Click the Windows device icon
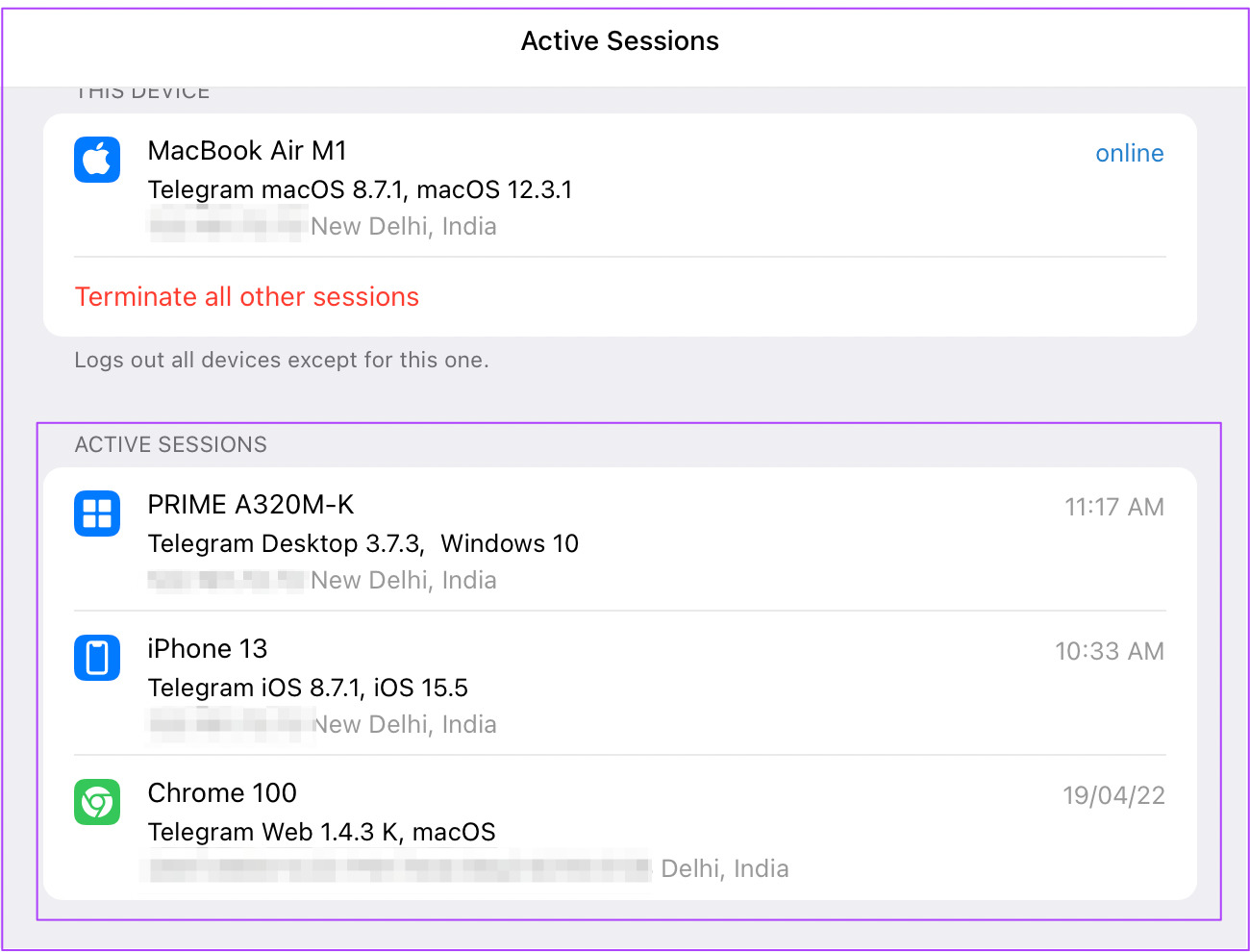Image resolution: width=1250 pixels, height=952 pixels. (97, 514)
